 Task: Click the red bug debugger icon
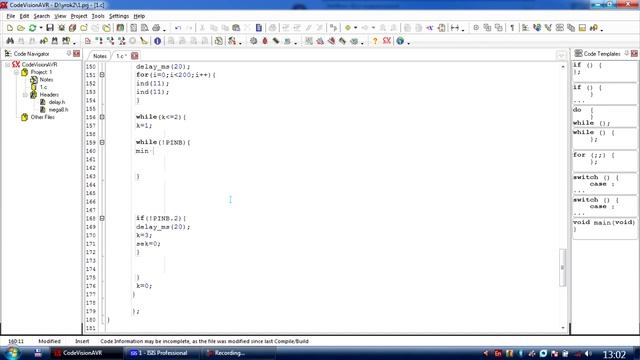(265, 41)
